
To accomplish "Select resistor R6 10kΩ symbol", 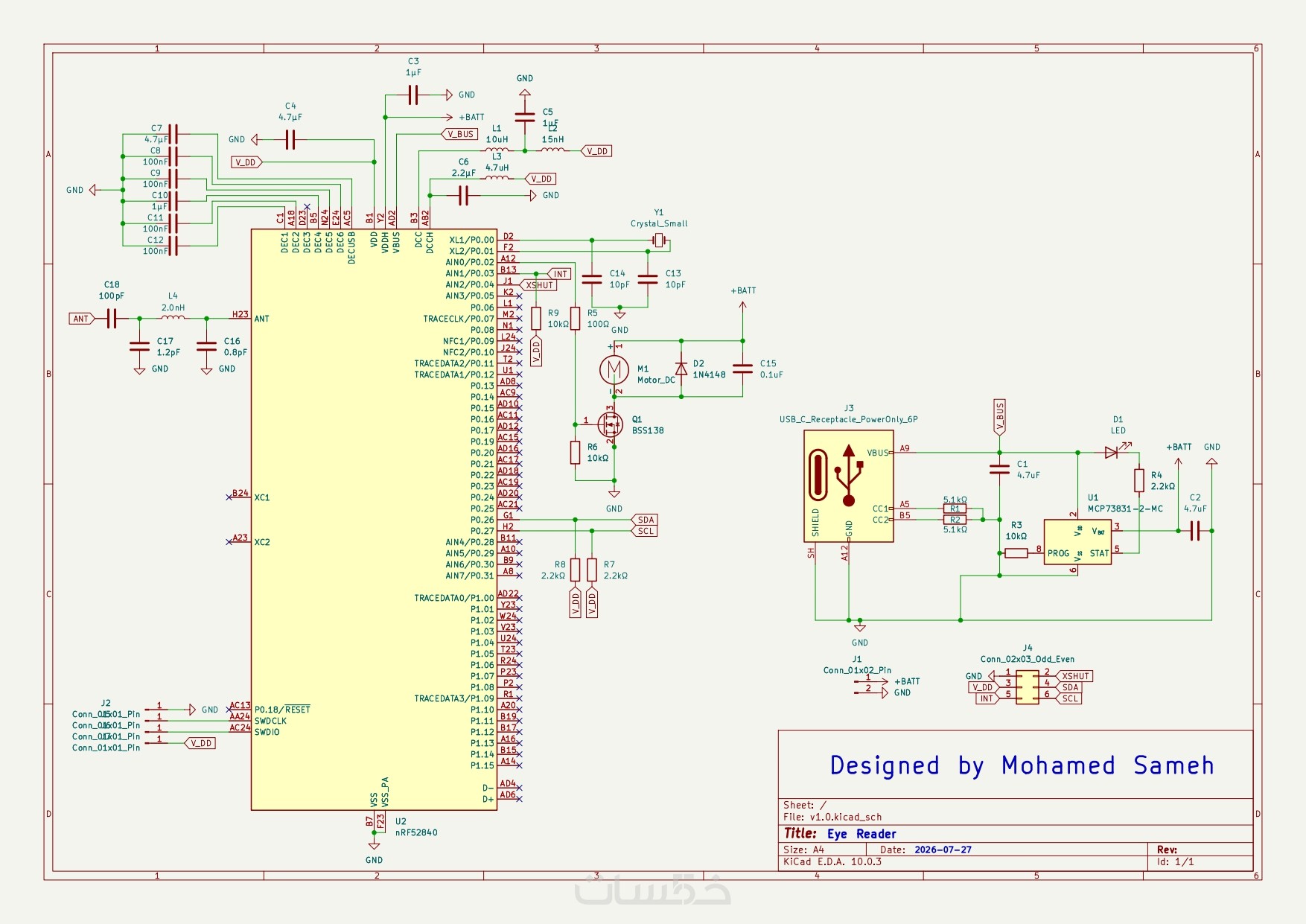I will (575, 453).
